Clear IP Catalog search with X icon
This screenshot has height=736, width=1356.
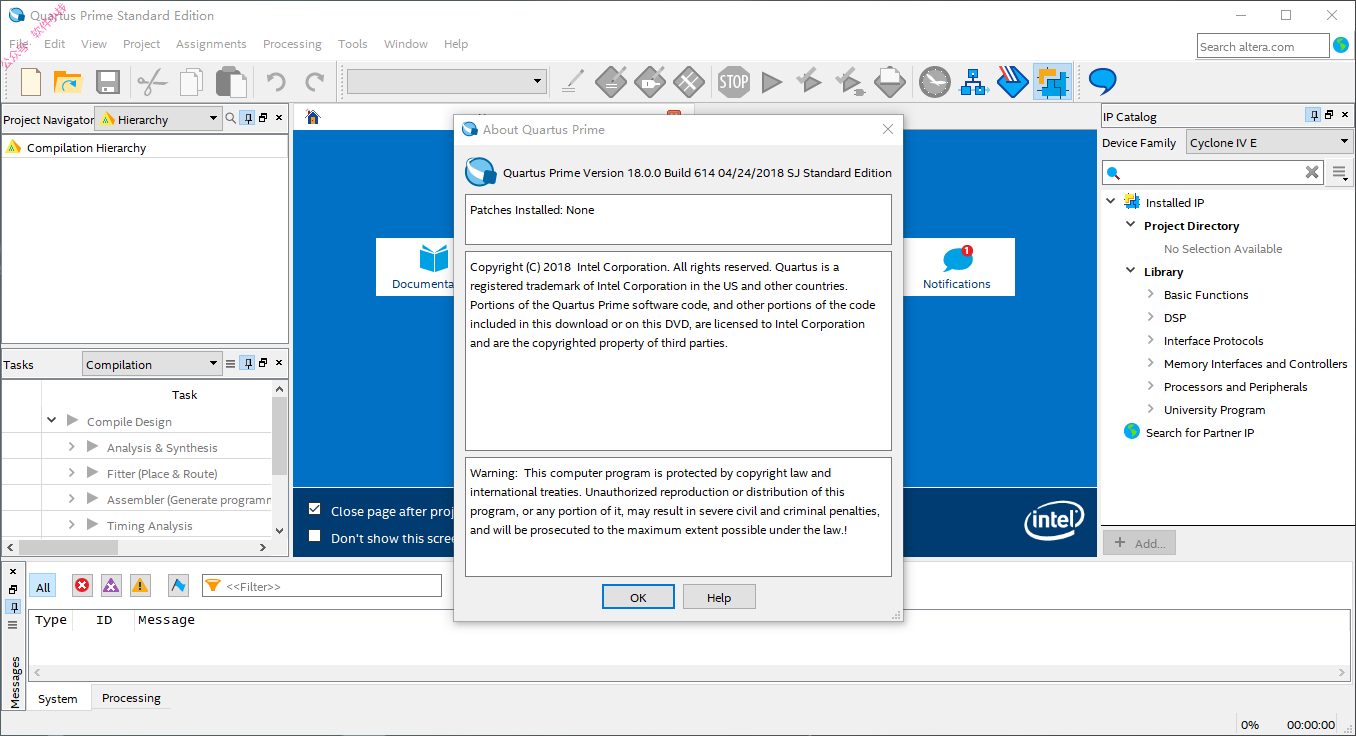(1313, 172)
